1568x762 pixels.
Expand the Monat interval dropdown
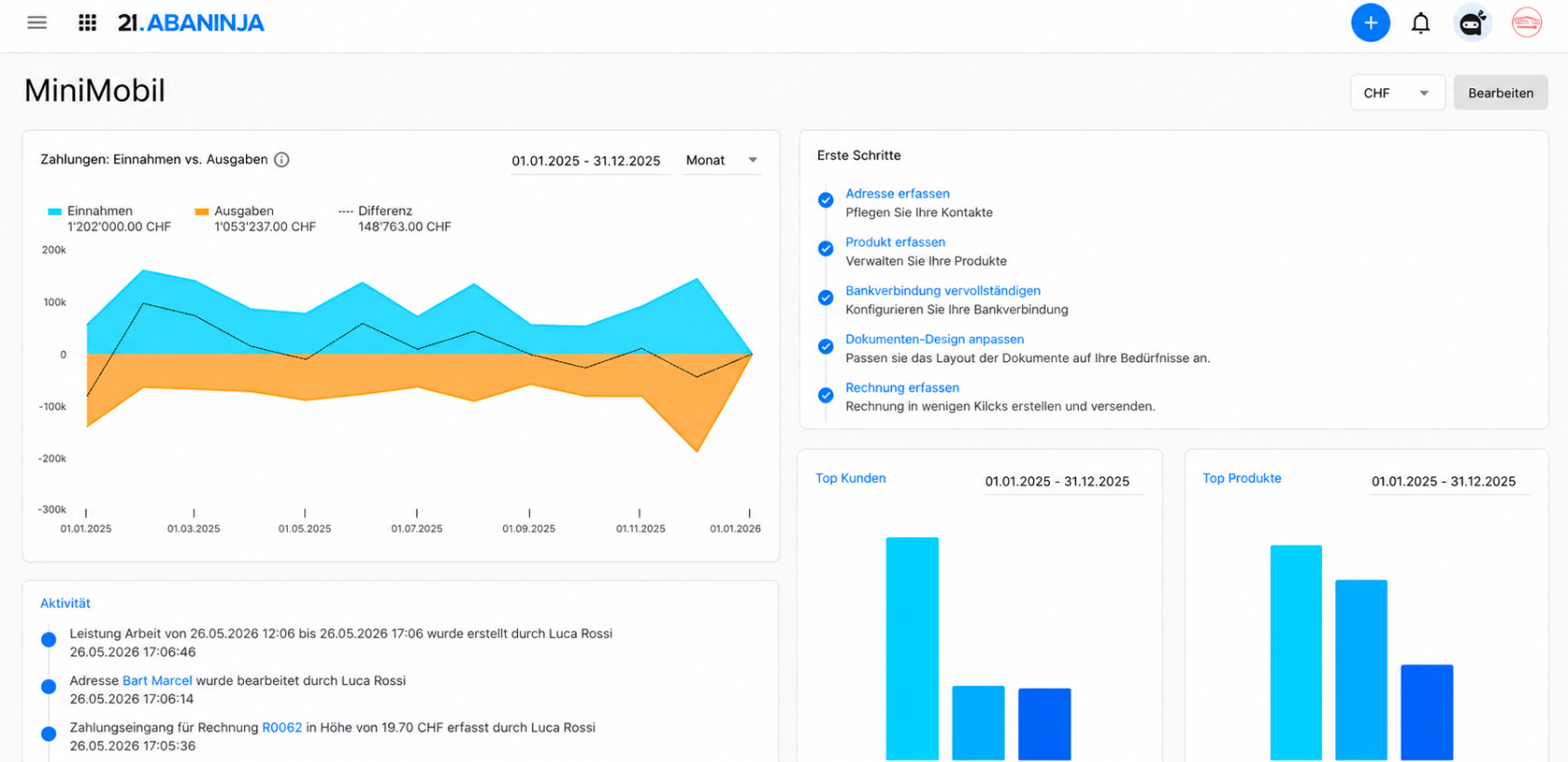(x=722, y=160)
